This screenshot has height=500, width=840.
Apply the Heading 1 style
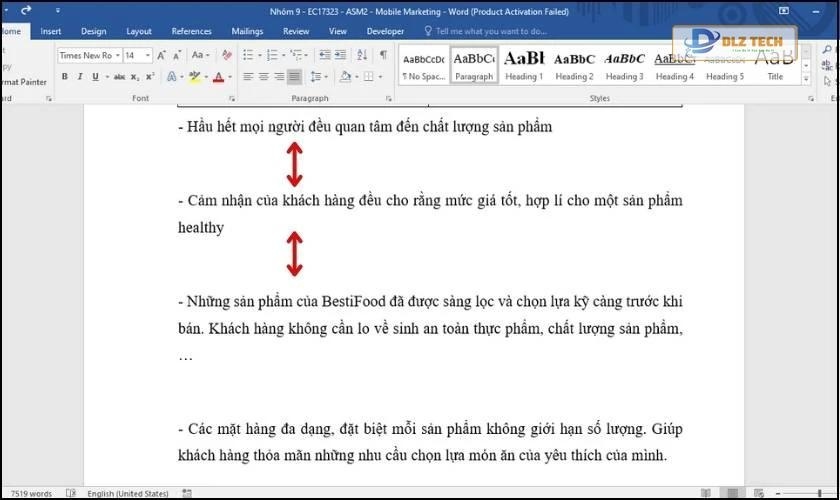point(523,65)
